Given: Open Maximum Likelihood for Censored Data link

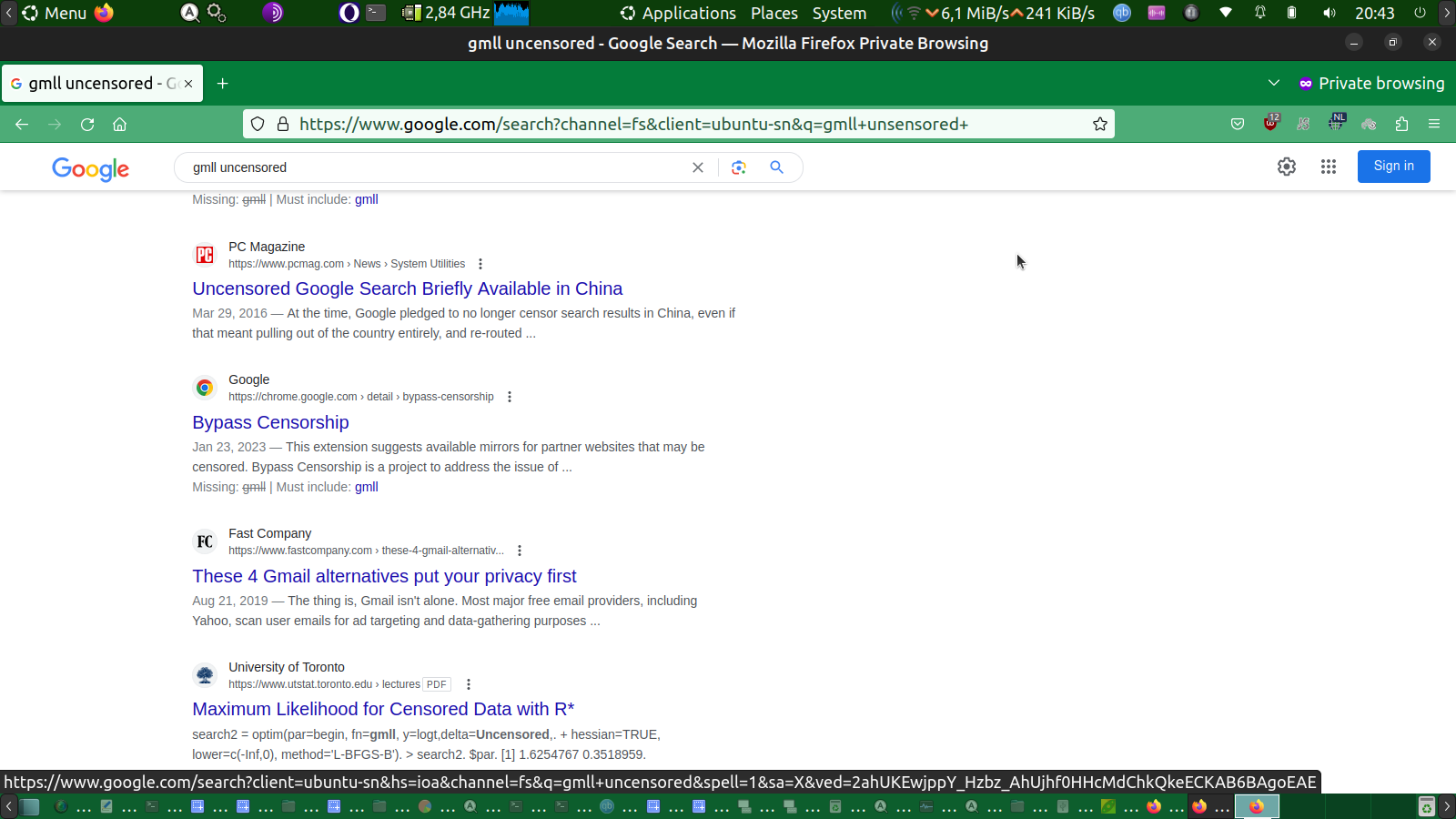Looking at the screenshot, I should tap(383, 709).
